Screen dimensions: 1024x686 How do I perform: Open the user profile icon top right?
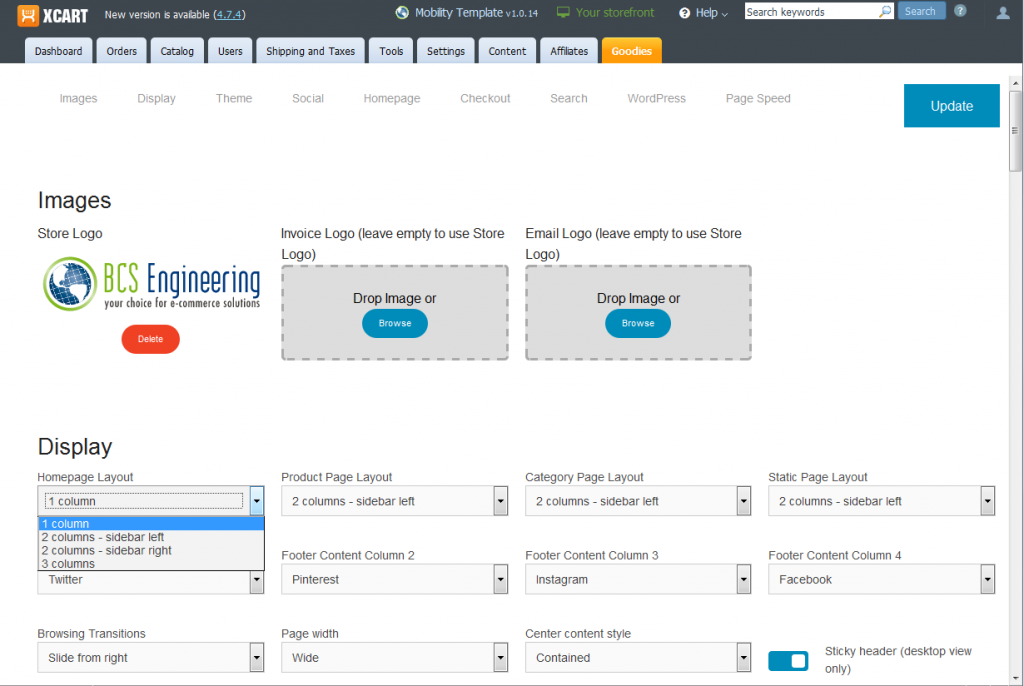click(x=1002, y=14)
